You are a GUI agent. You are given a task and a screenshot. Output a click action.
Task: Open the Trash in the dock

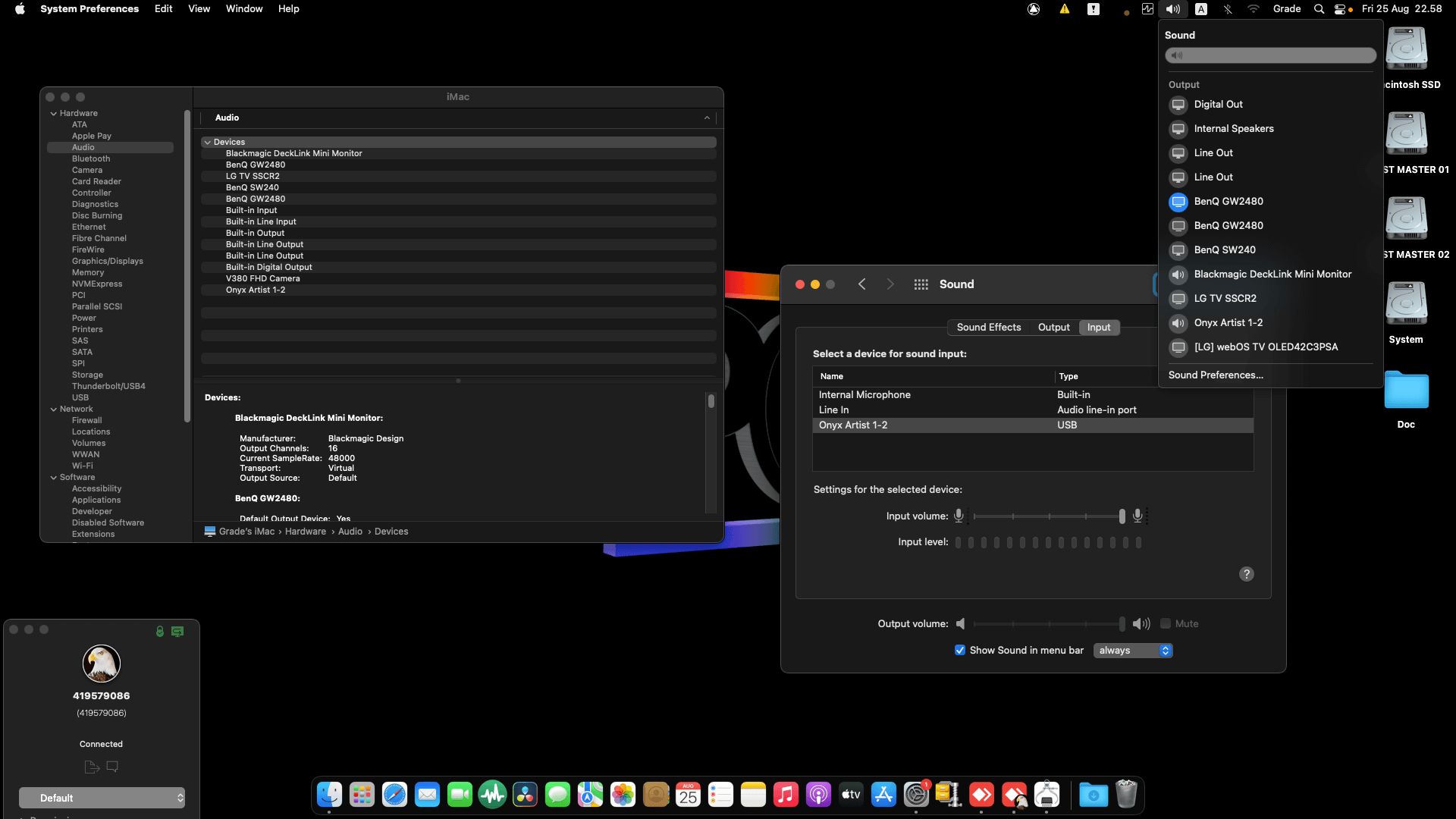point(1126,795)
